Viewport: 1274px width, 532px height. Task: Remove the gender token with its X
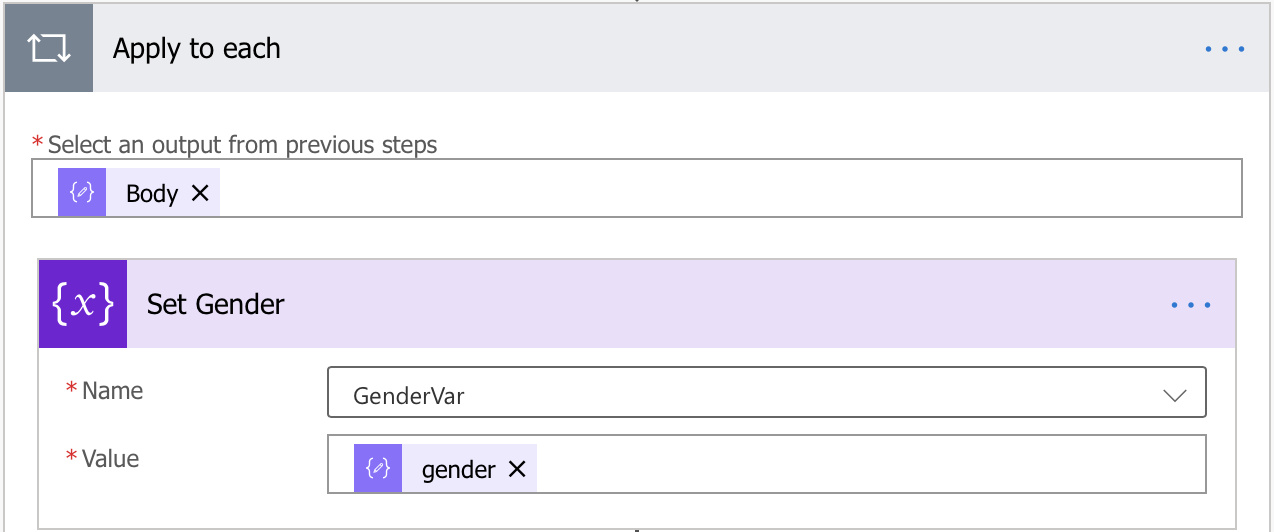point(517,469)
